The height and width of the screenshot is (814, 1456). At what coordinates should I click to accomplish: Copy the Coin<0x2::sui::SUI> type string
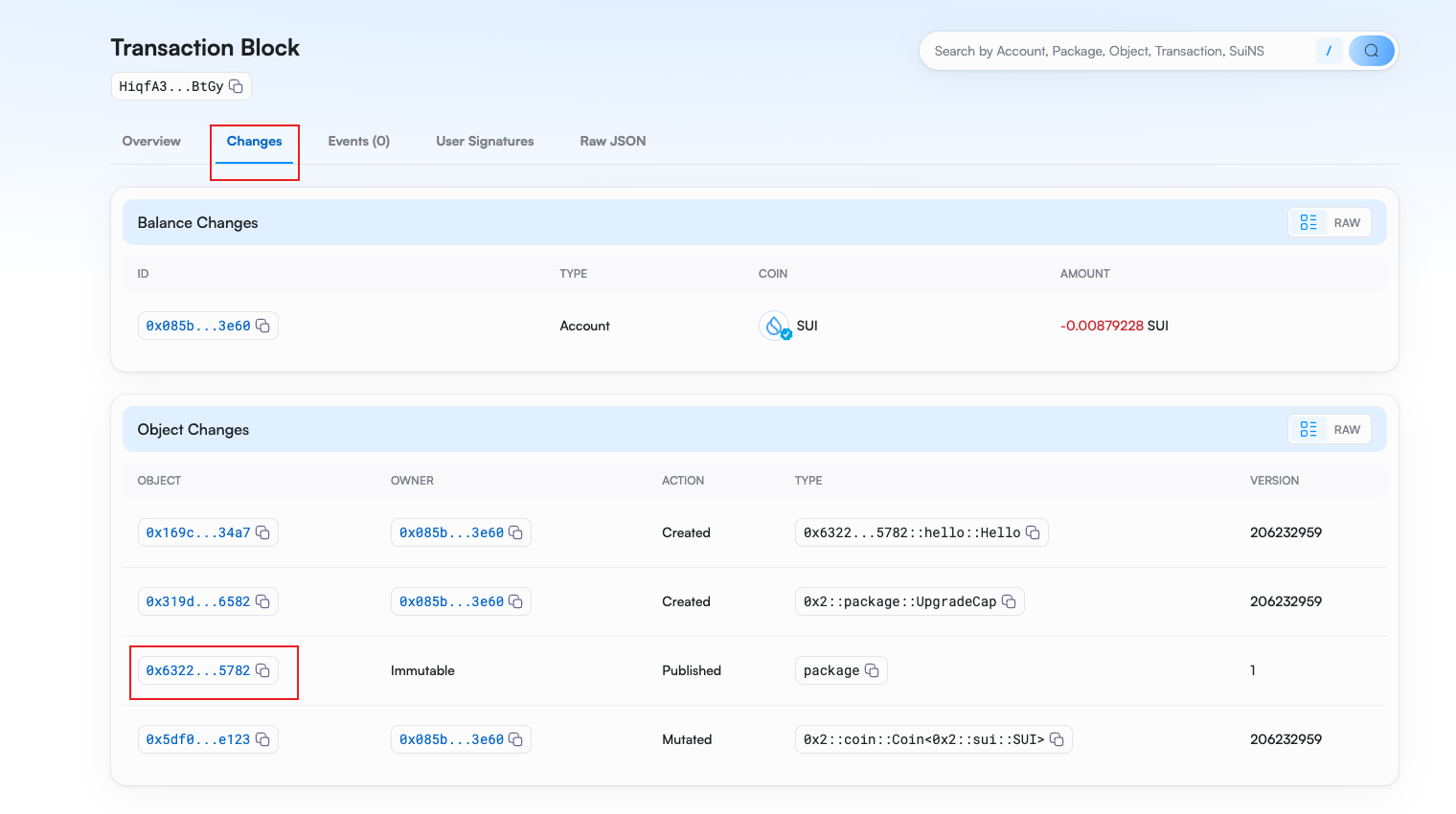click(1057, 739)
